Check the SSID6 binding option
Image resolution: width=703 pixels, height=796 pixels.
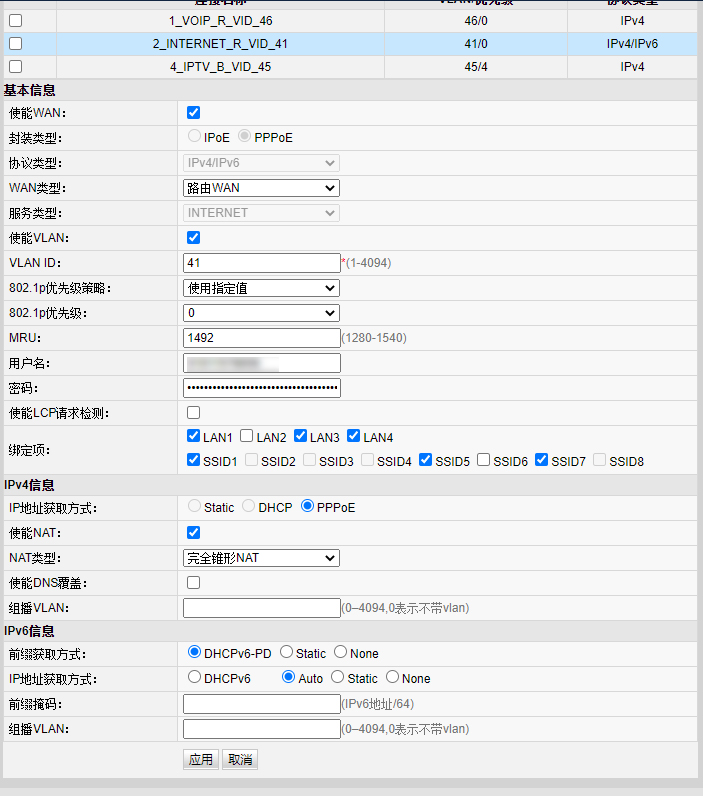tap(484, 461)
